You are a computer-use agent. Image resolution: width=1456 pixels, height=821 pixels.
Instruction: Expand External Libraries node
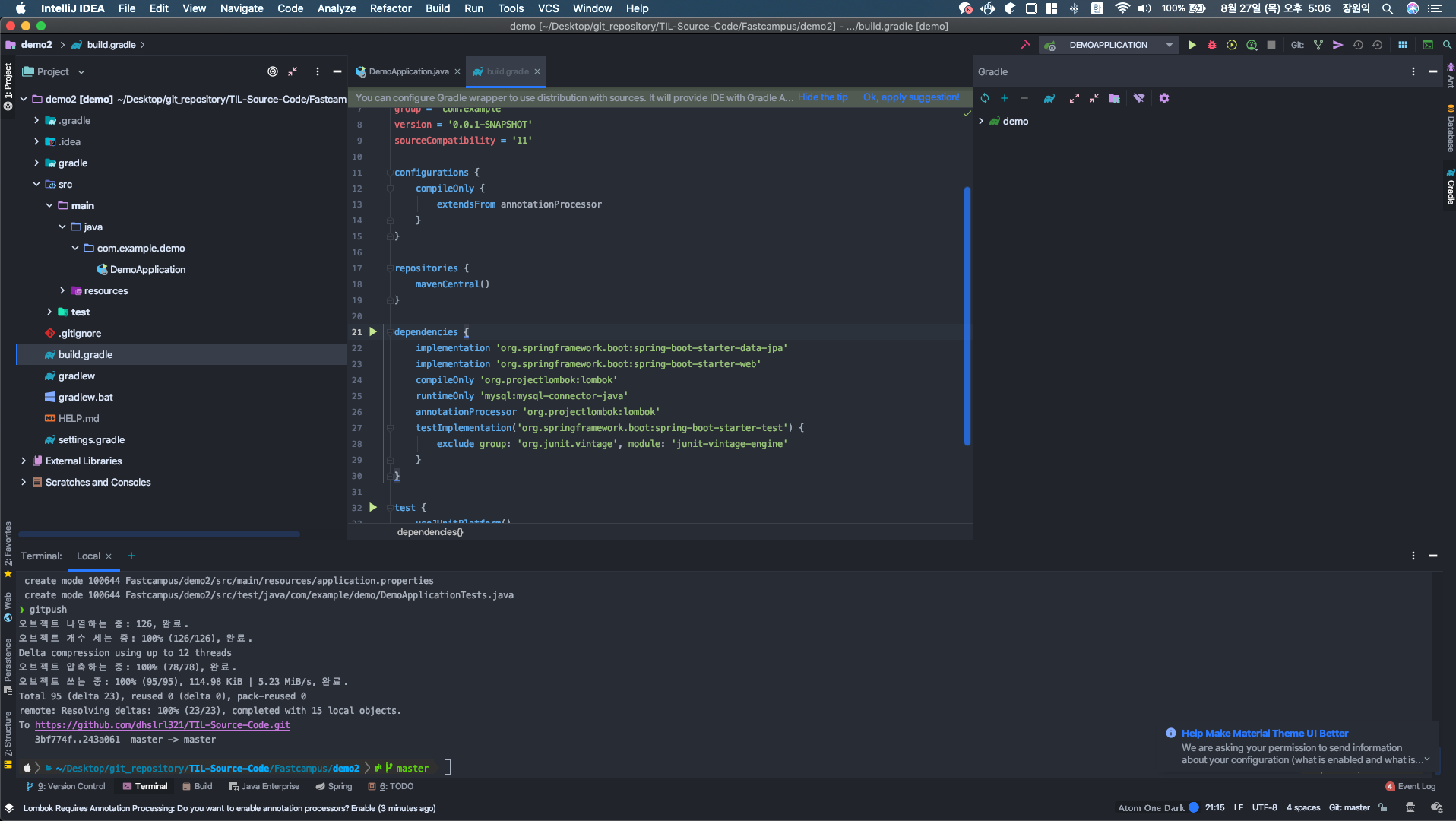coord(24,461)
